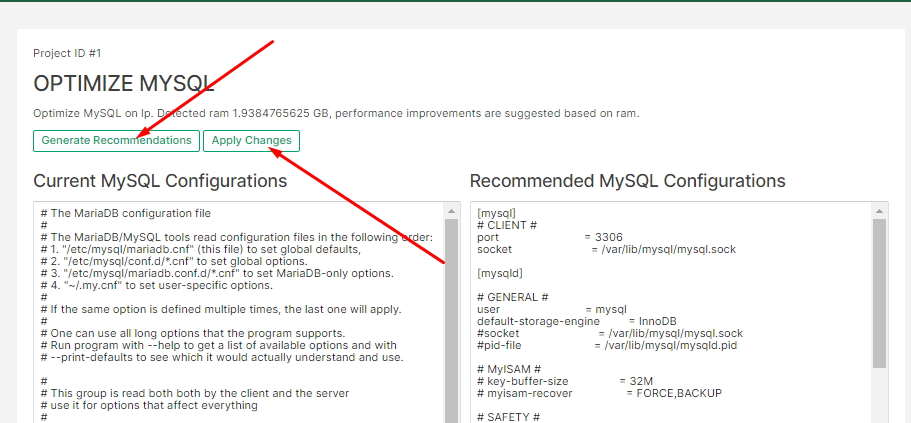Click the '~/.my.cnf' user-specific options line
The width and height of the screenshot is (911, 423).
pyautogui.click(x=156, y=286)
